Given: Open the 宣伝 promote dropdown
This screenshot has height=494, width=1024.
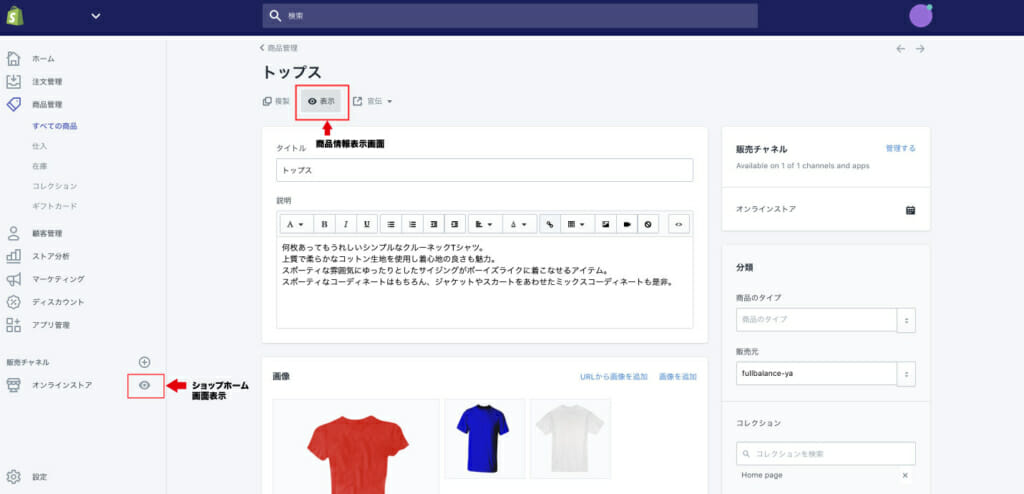Looking at the screenshot, I should point(372,101).
